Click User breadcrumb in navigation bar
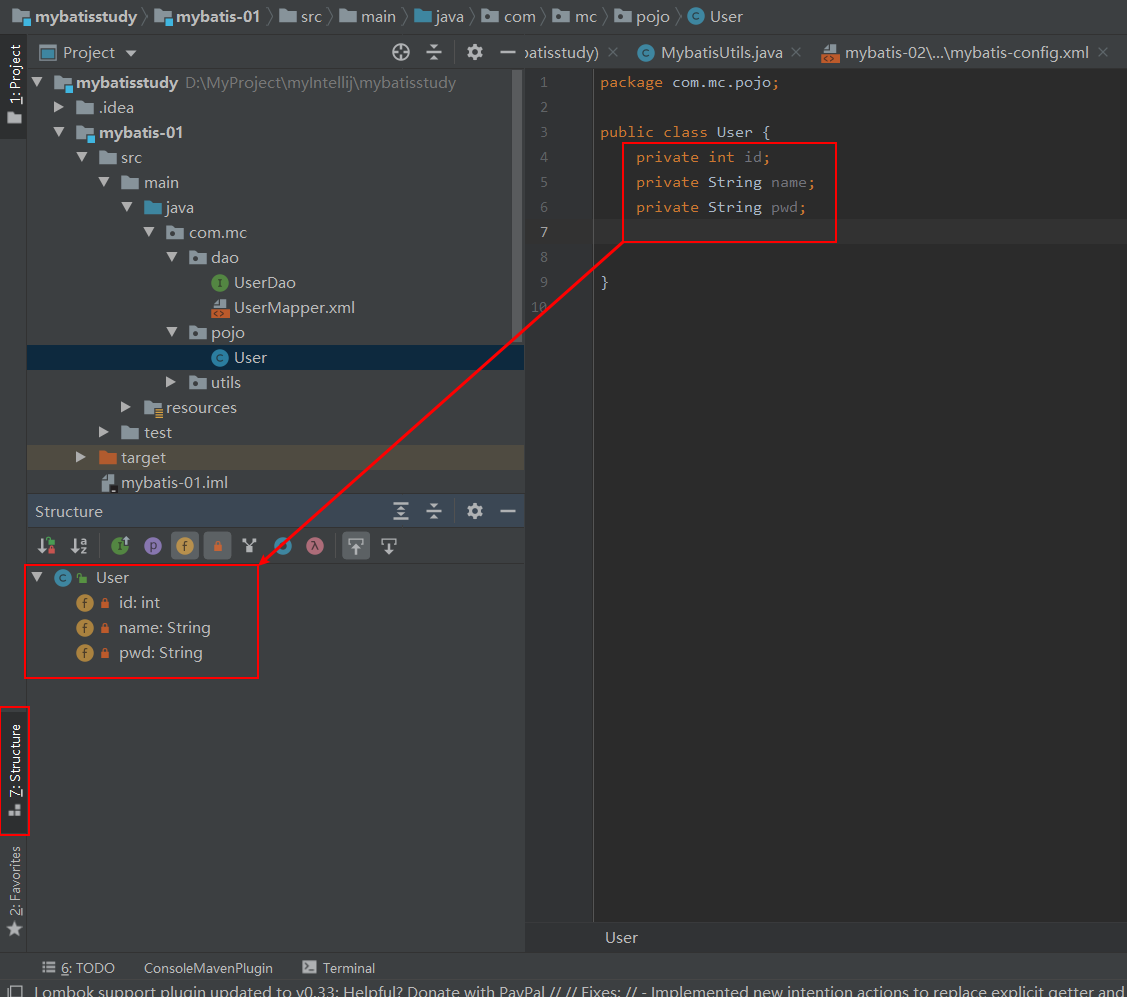The height and width of the screenshot is (997, 1127). coord(715,17)
